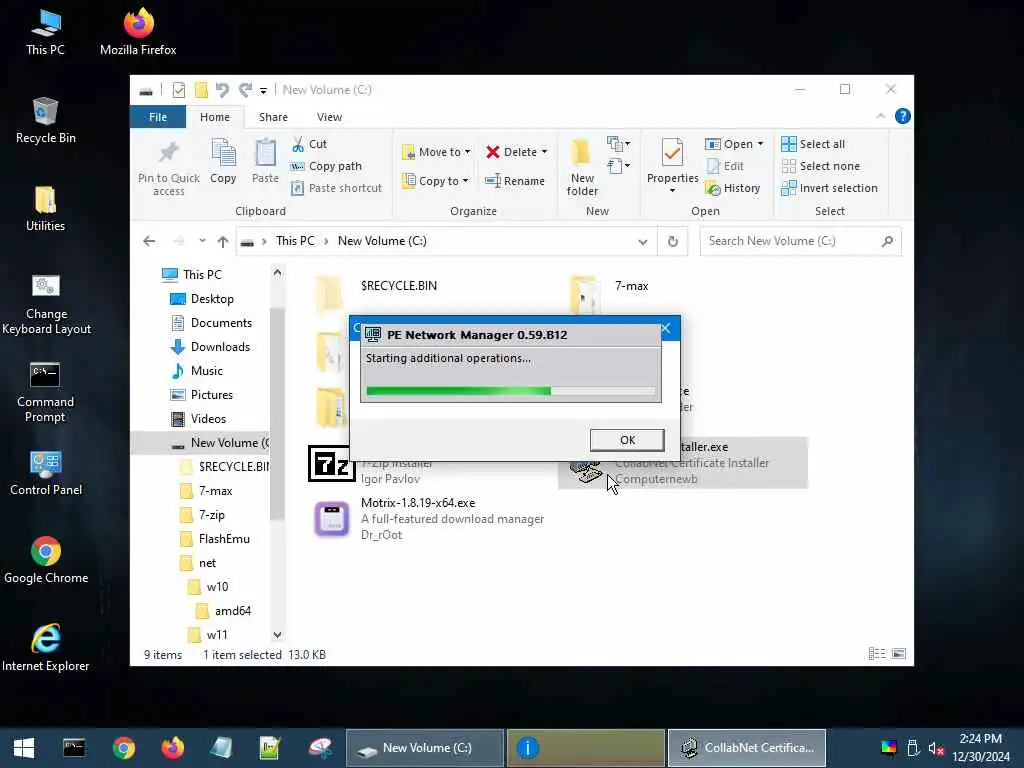
Task: Click Invert selection in ribbon
Action: [x=829, y=188]
